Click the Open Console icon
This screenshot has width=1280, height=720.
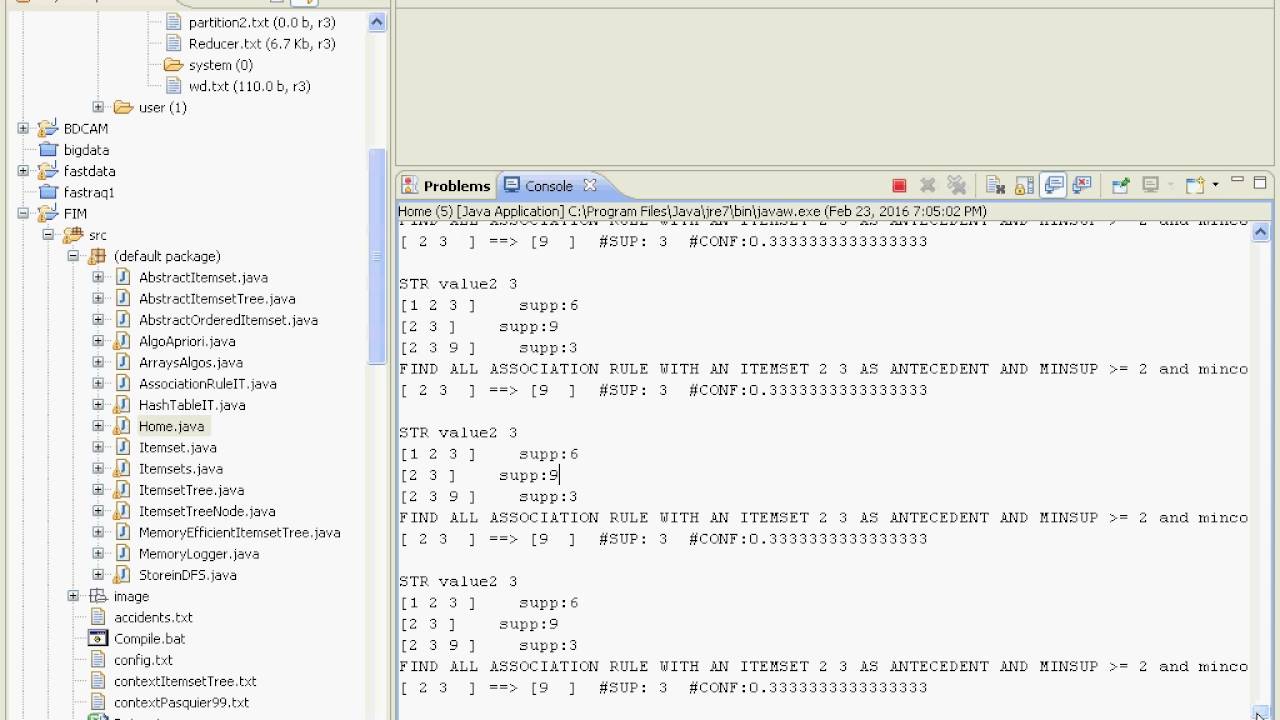click(x=1194, y=185)
